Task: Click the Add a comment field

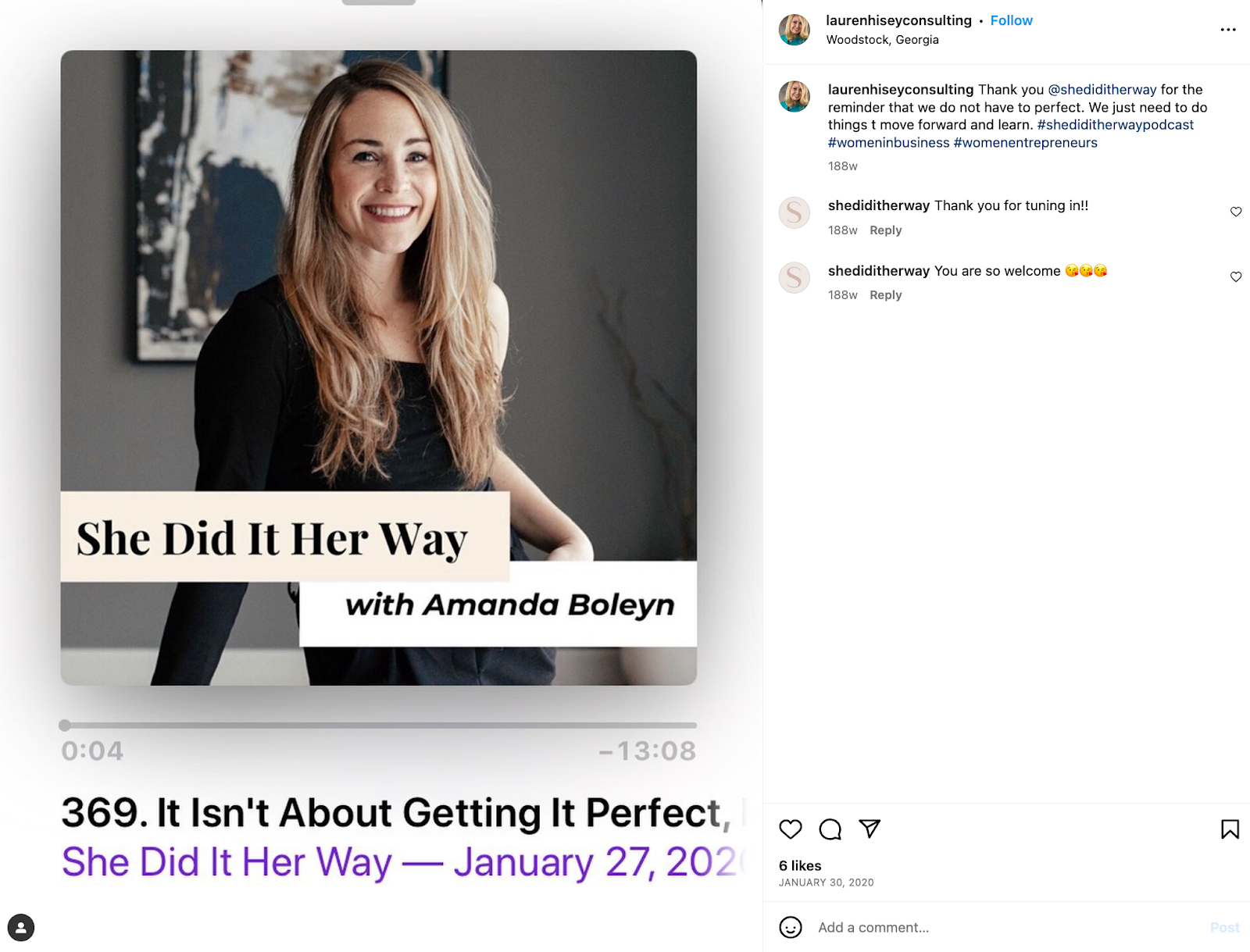Action: pos(1008,927)
